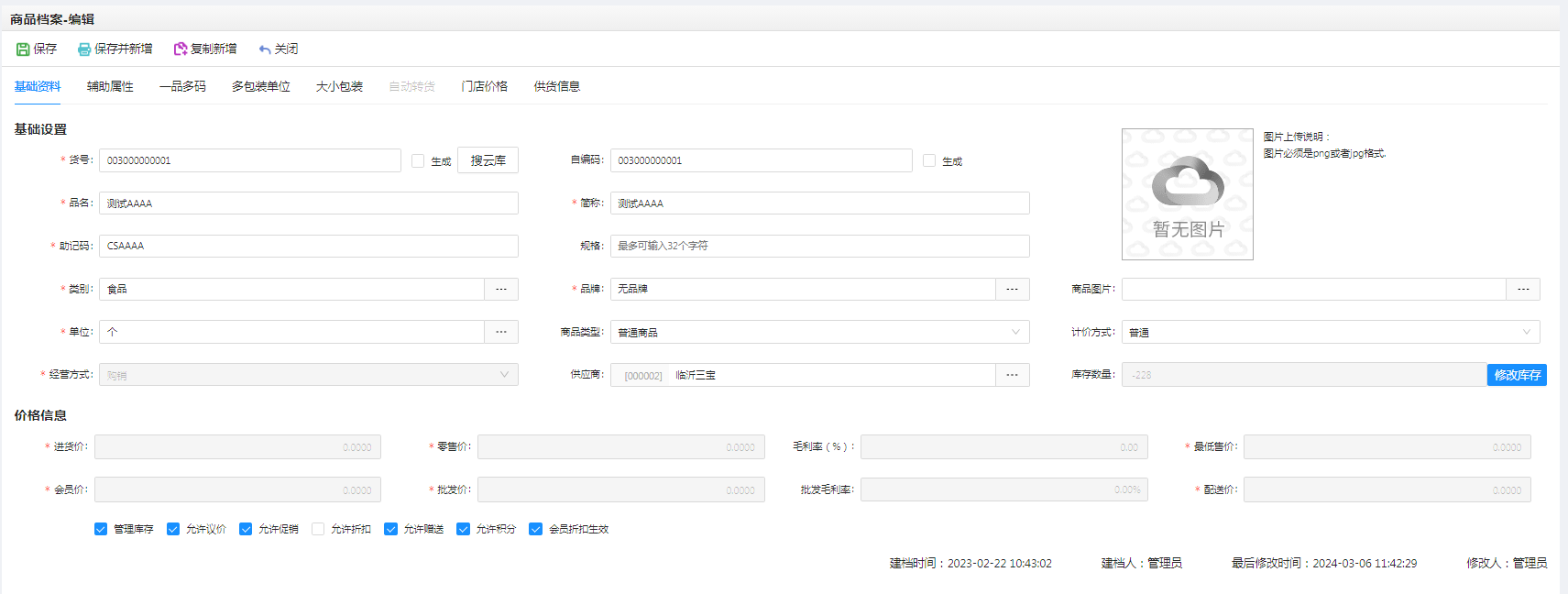This screenshot has height=594, width=1568.
Task: Click the 进货价 price field
Action: point(237,447)
